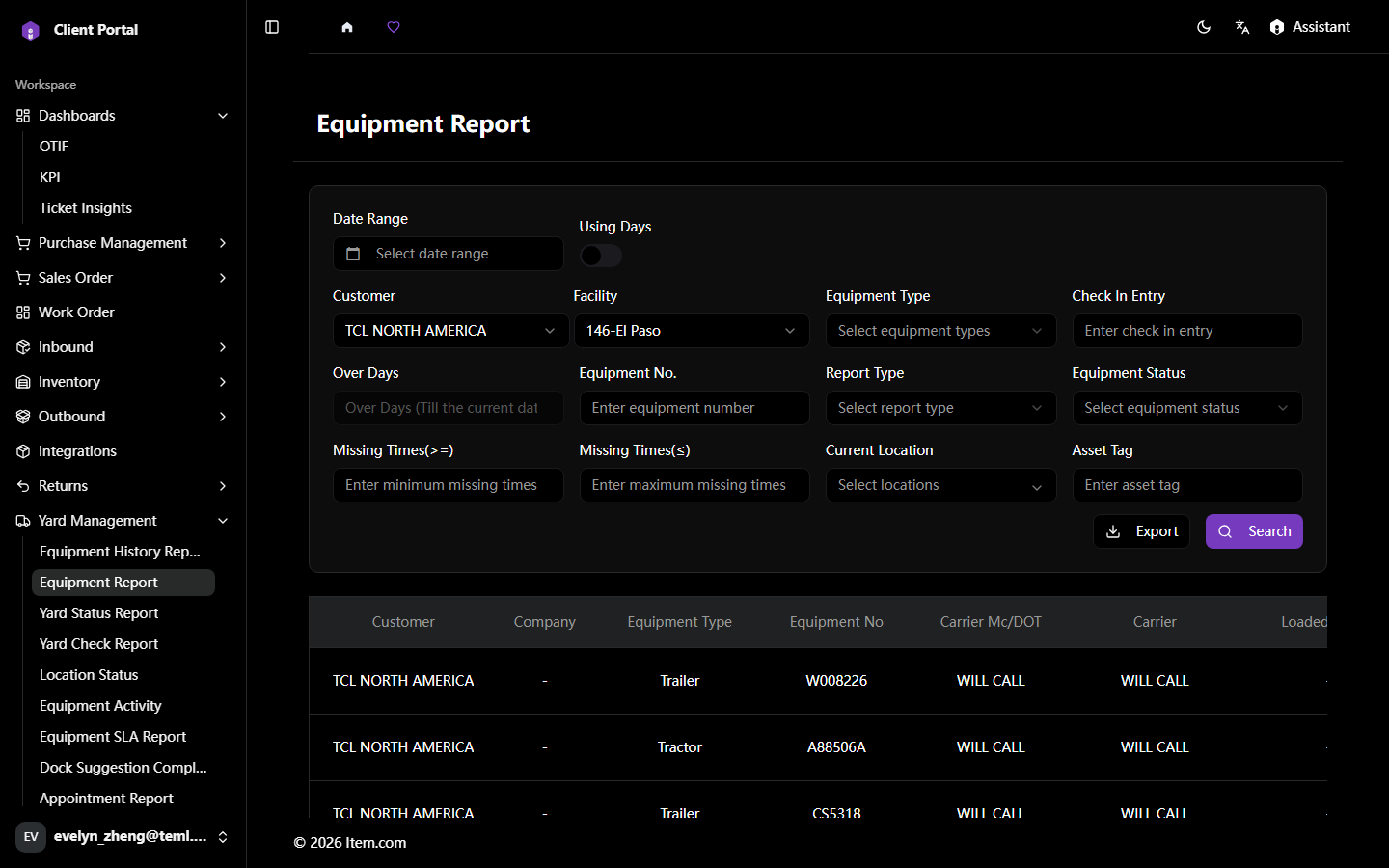Click the Purchase Management cart icon
The height and width of the screenshot is (868, 1389).
(x=23, y=243)
